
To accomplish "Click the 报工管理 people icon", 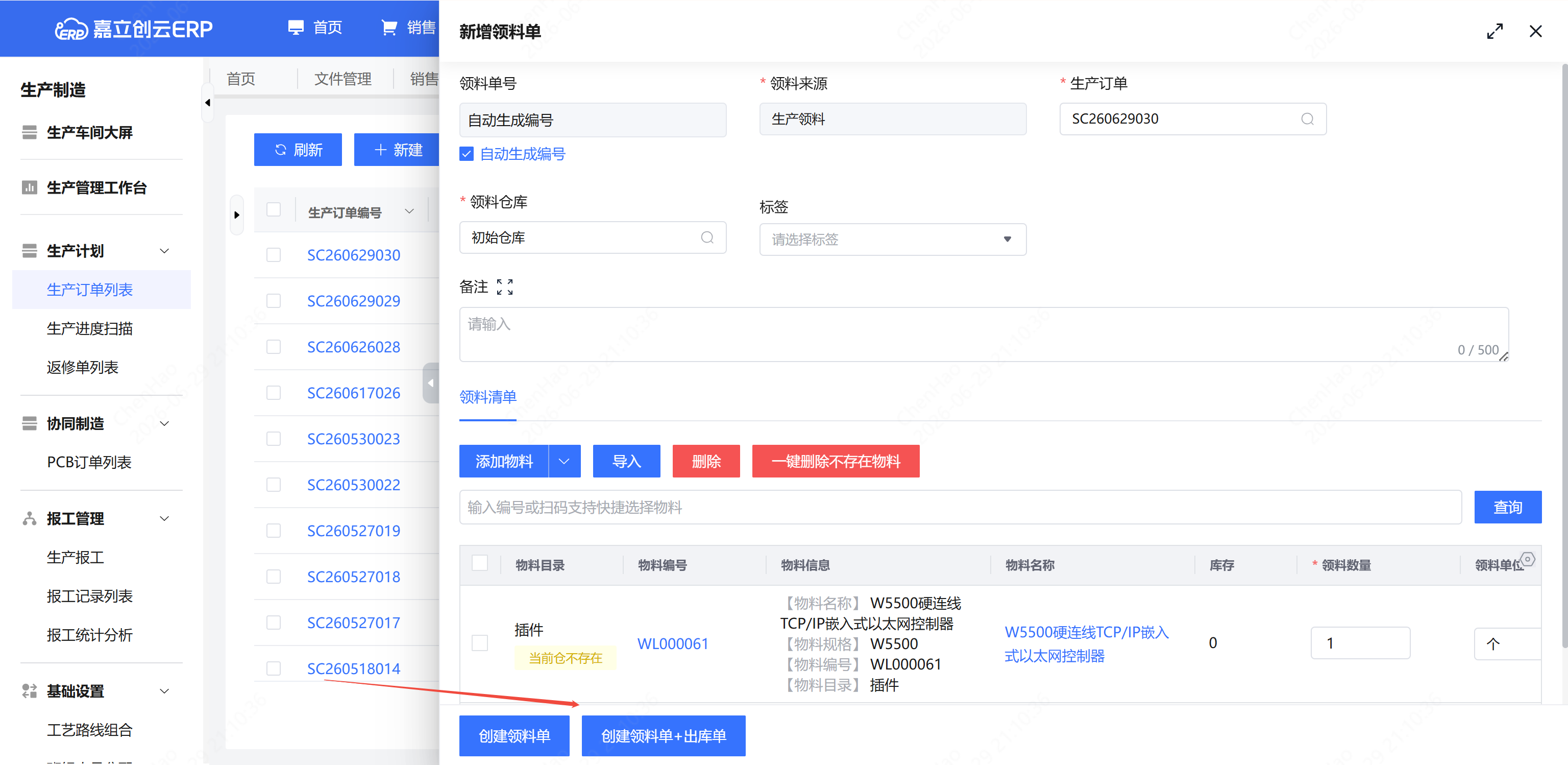I will coord(29,518).
